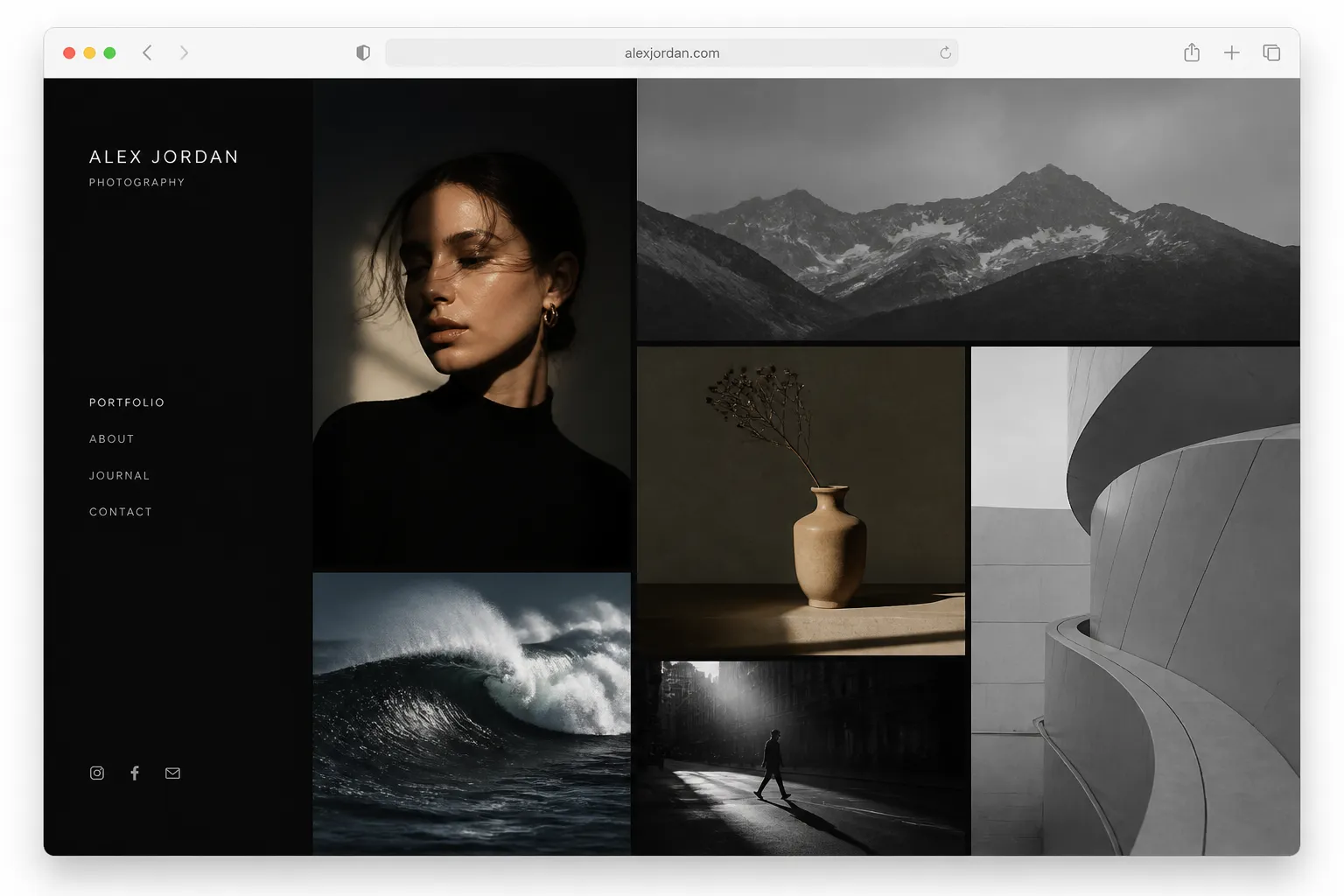Close the Safari window with the red button
Image resolution: width=1344 pixels, height=896 pixels.
coord(69,52)
